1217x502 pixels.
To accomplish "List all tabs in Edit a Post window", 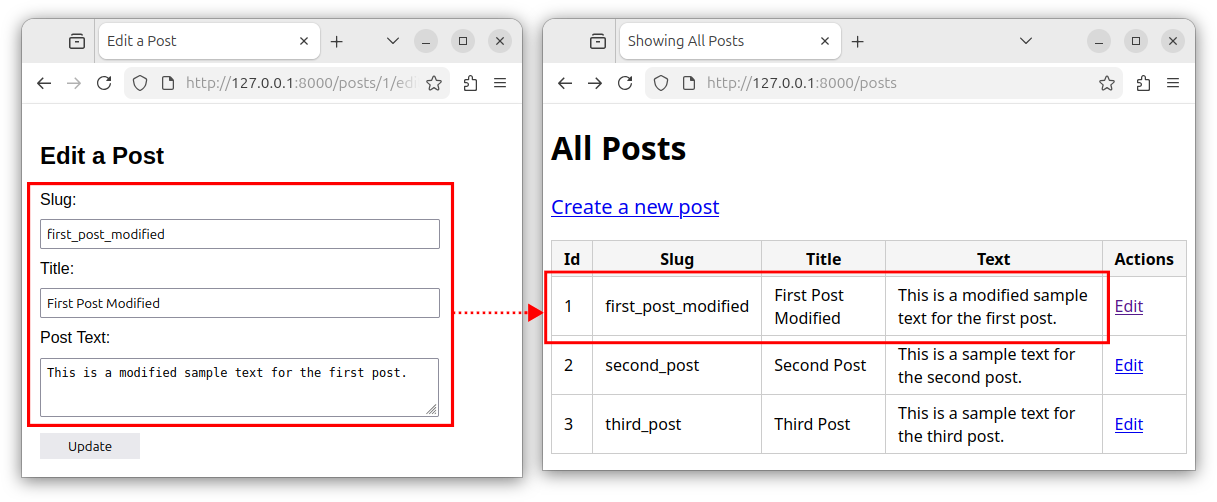I will pos(393,41).
